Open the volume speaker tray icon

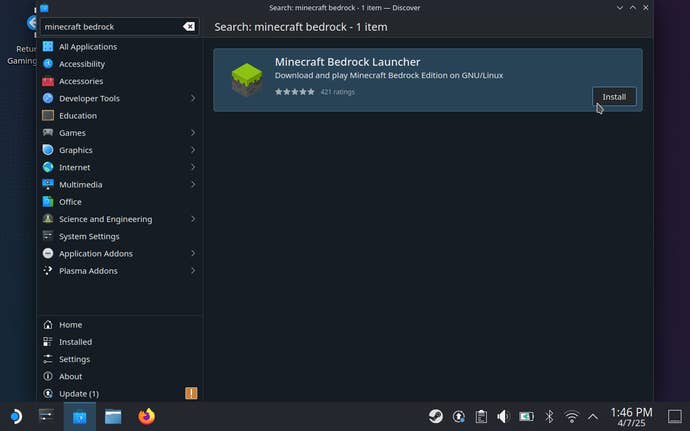503,416
